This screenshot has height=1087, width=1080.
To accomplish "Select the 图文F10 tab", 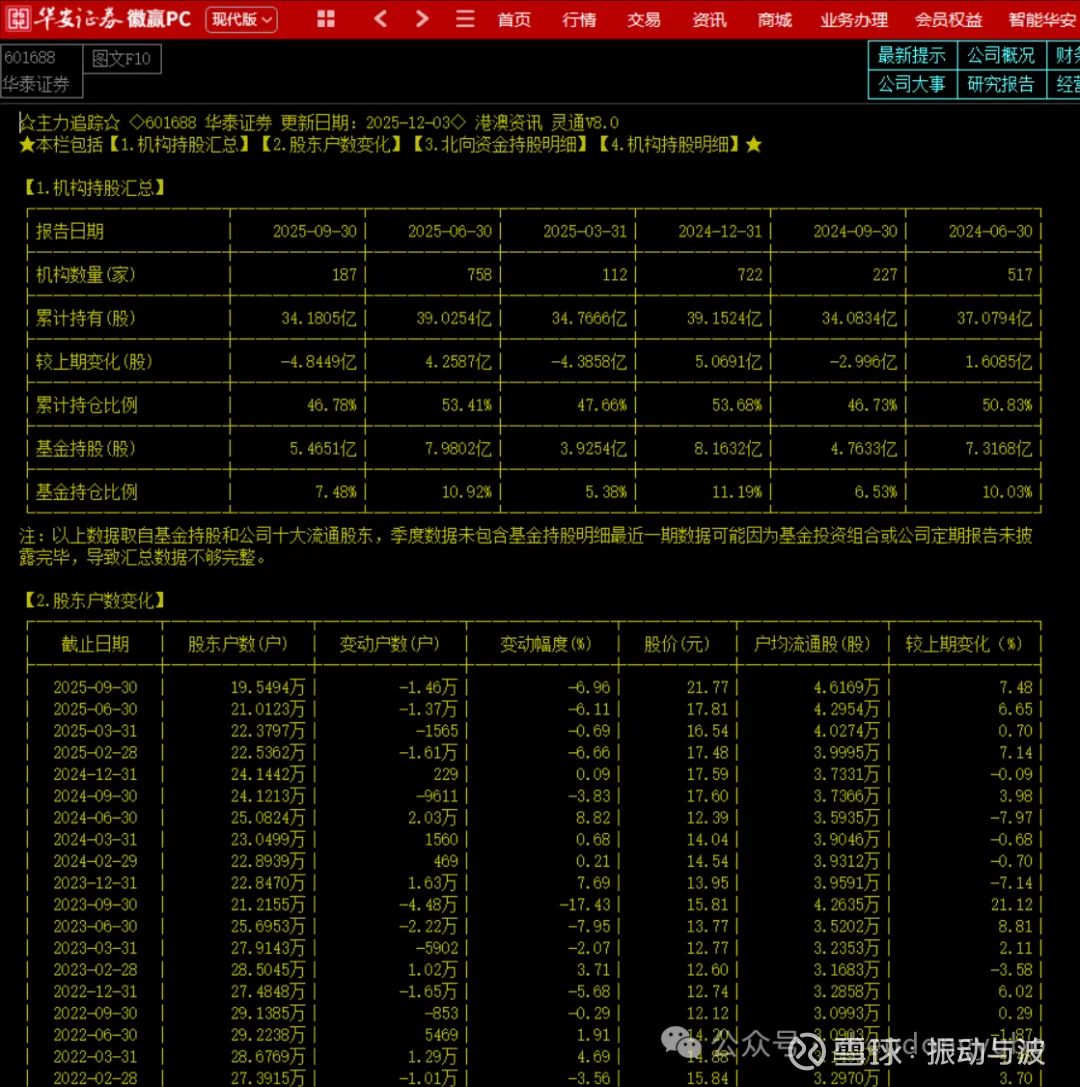I will point(122,59).
